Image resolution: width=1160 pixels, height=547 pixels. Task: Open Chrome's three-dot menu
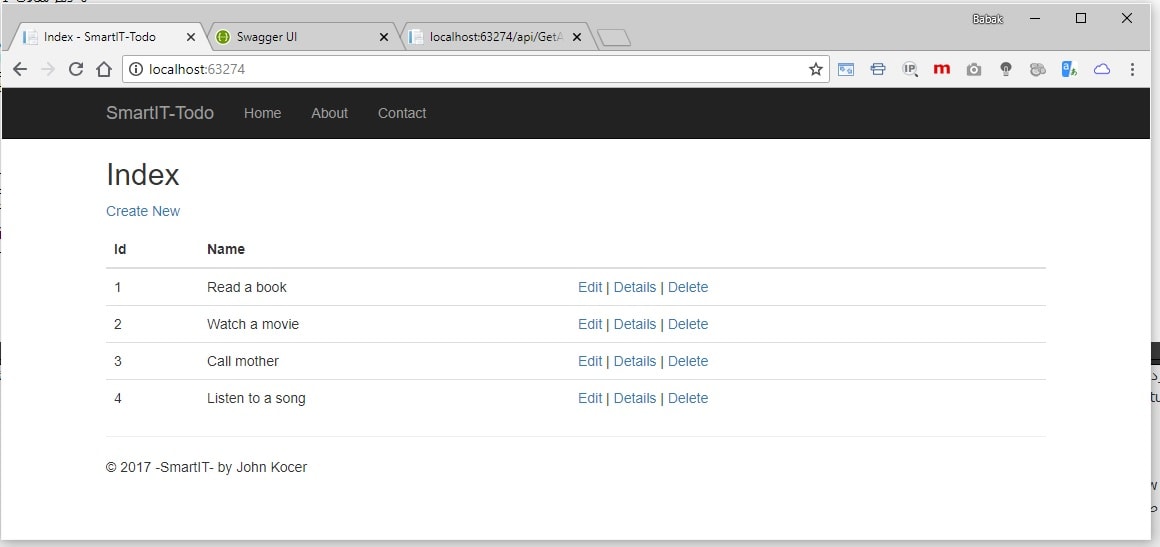point(1132,69)
